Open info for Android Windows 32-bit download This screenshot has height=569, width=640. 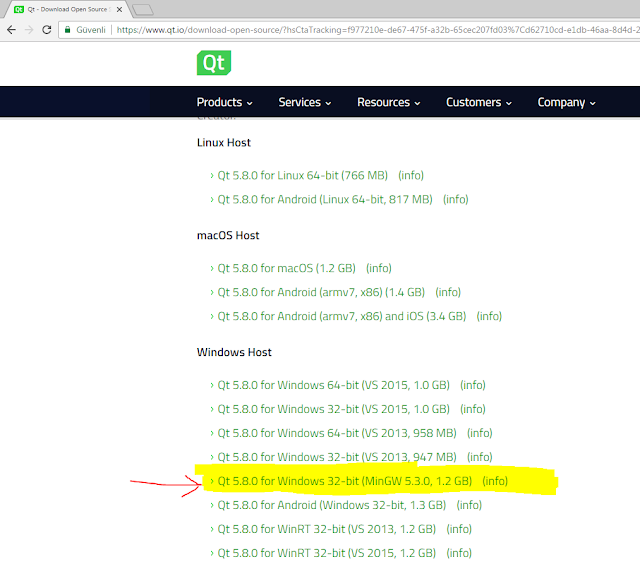(x=469, y=505)
